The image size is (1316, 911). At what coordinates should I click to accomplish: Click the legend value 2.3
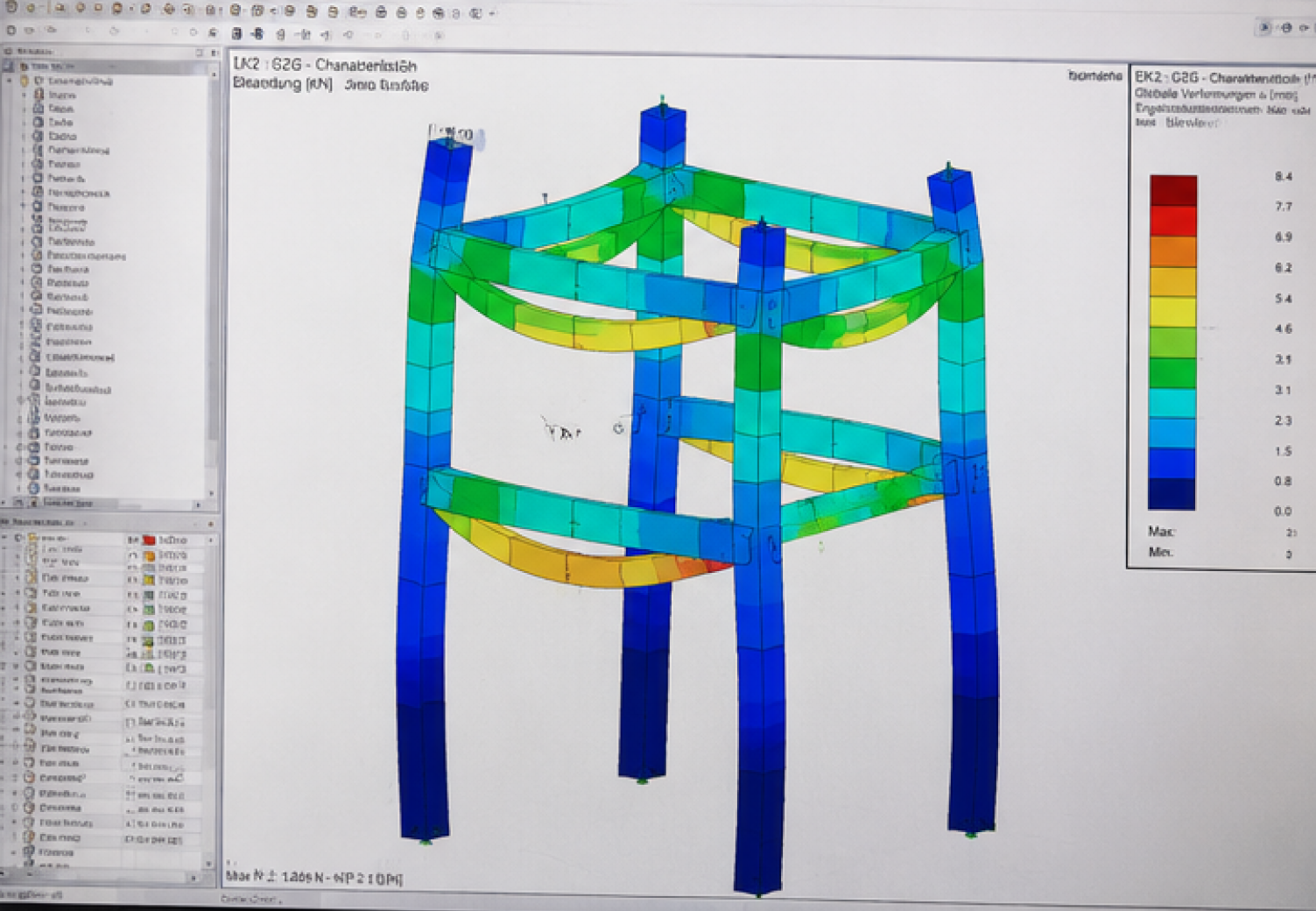(1284, 420)
